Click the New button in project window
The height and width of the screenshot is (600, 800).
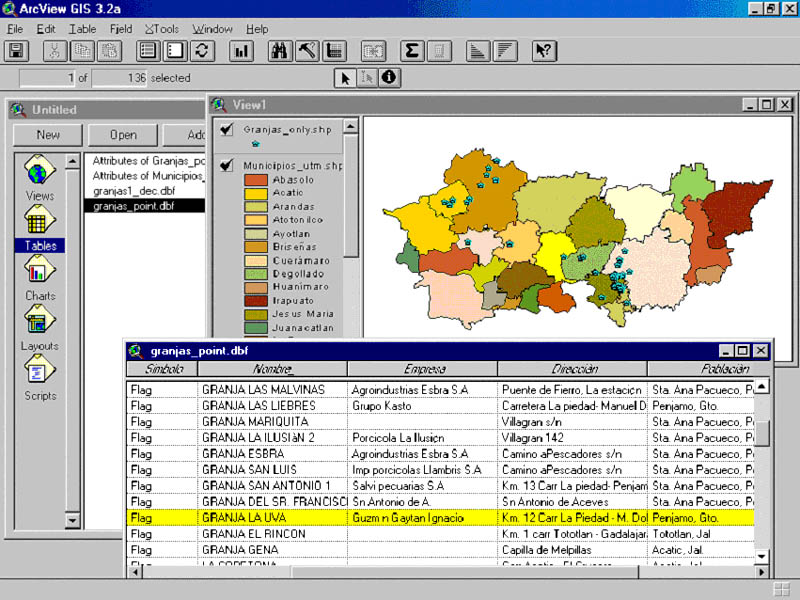tap(47, 135)
